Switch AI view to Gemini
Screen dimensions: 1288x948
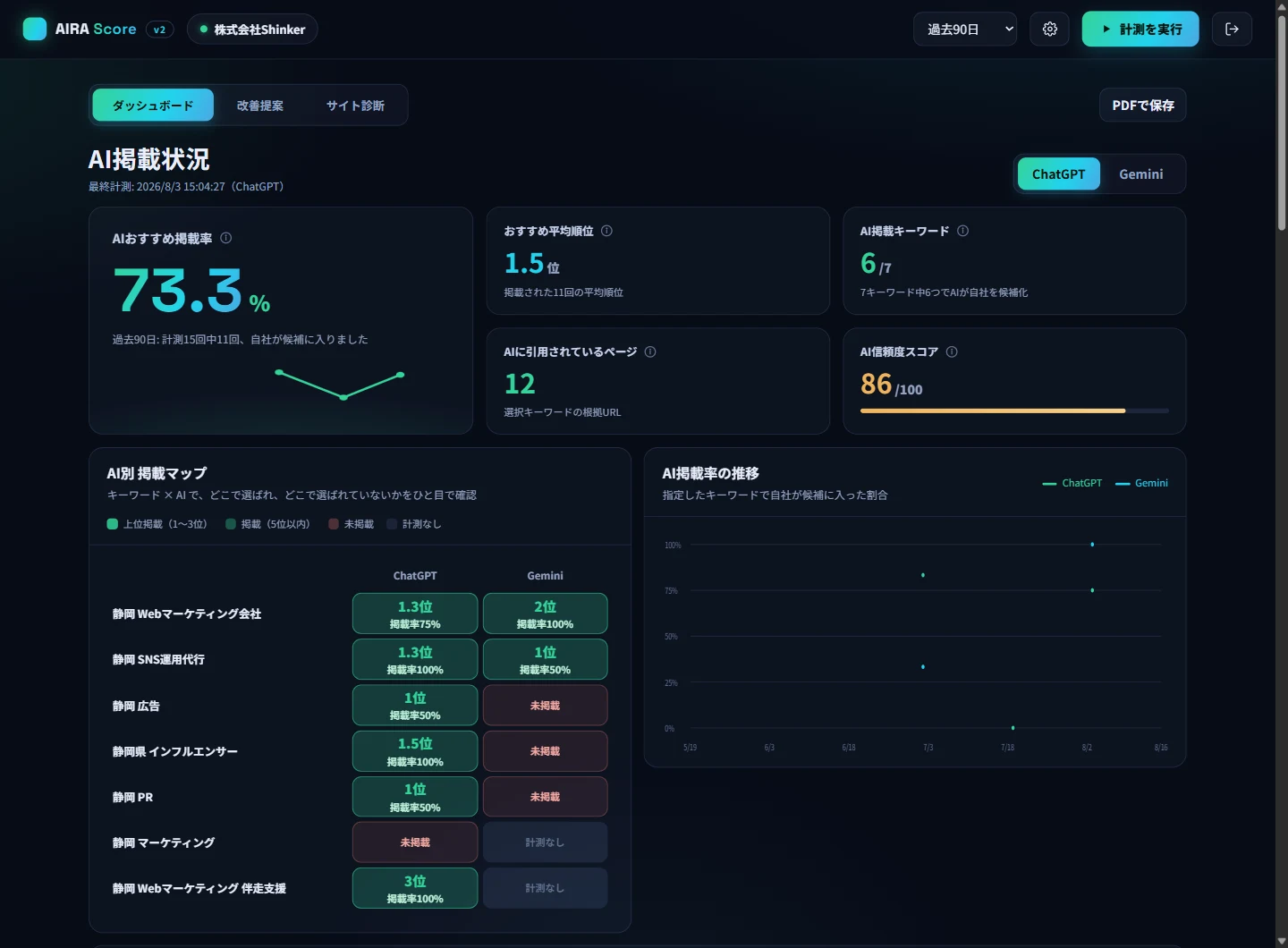(x=1141, y=174)
